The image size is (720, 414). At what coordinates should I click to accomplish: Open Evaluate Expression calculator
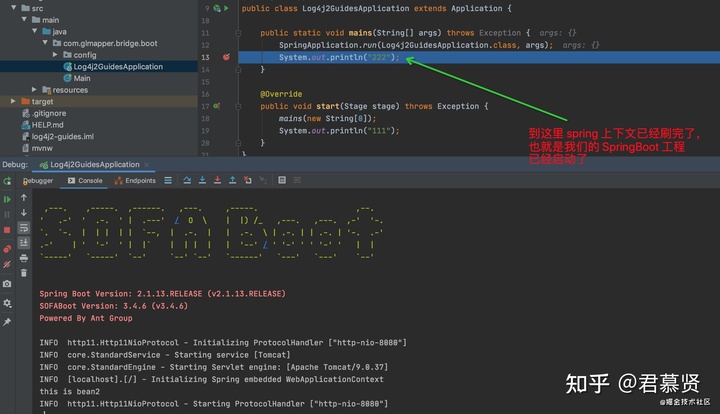click(x=282, y=180)
